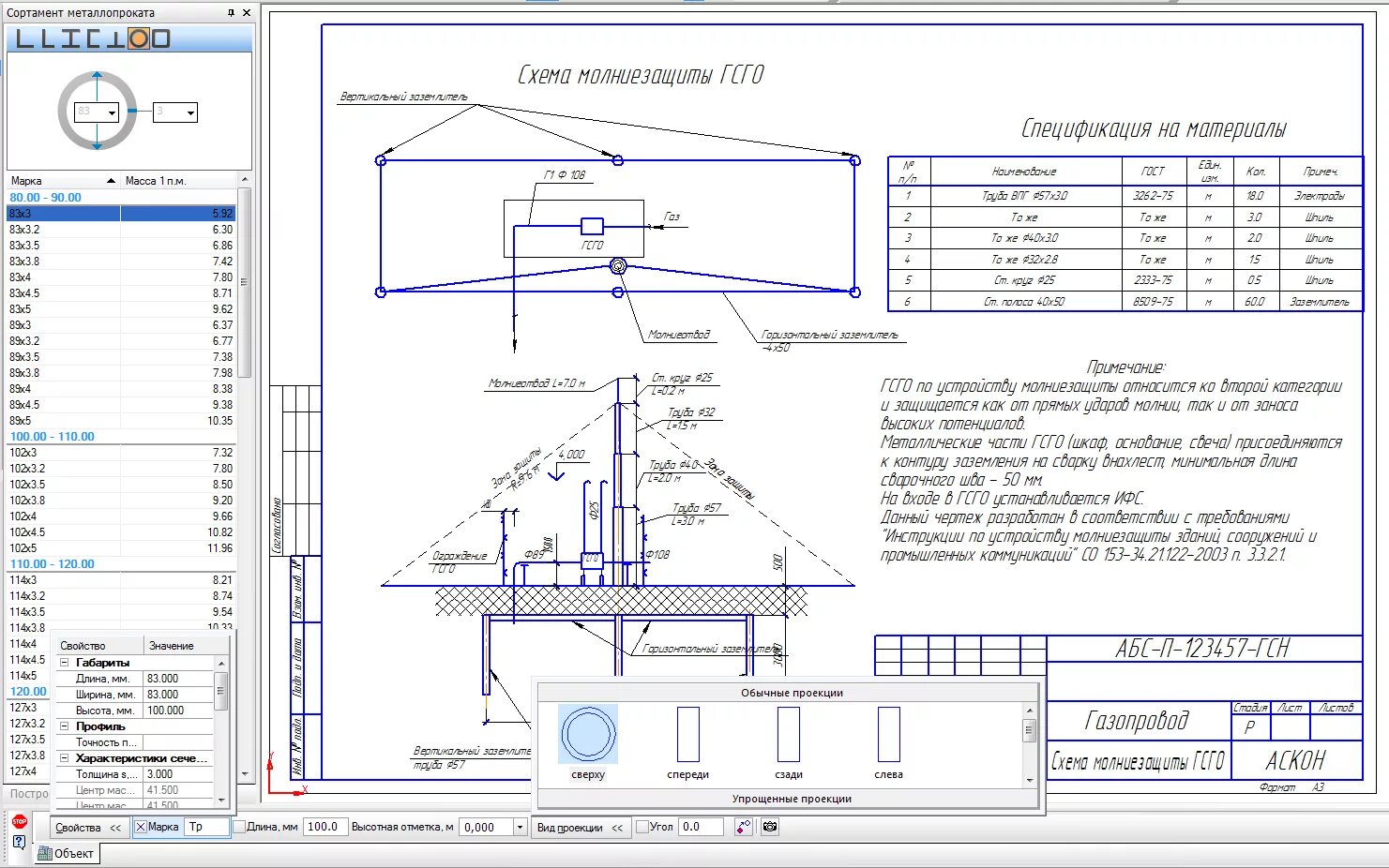Click the Значение column header

coord(186,646)
